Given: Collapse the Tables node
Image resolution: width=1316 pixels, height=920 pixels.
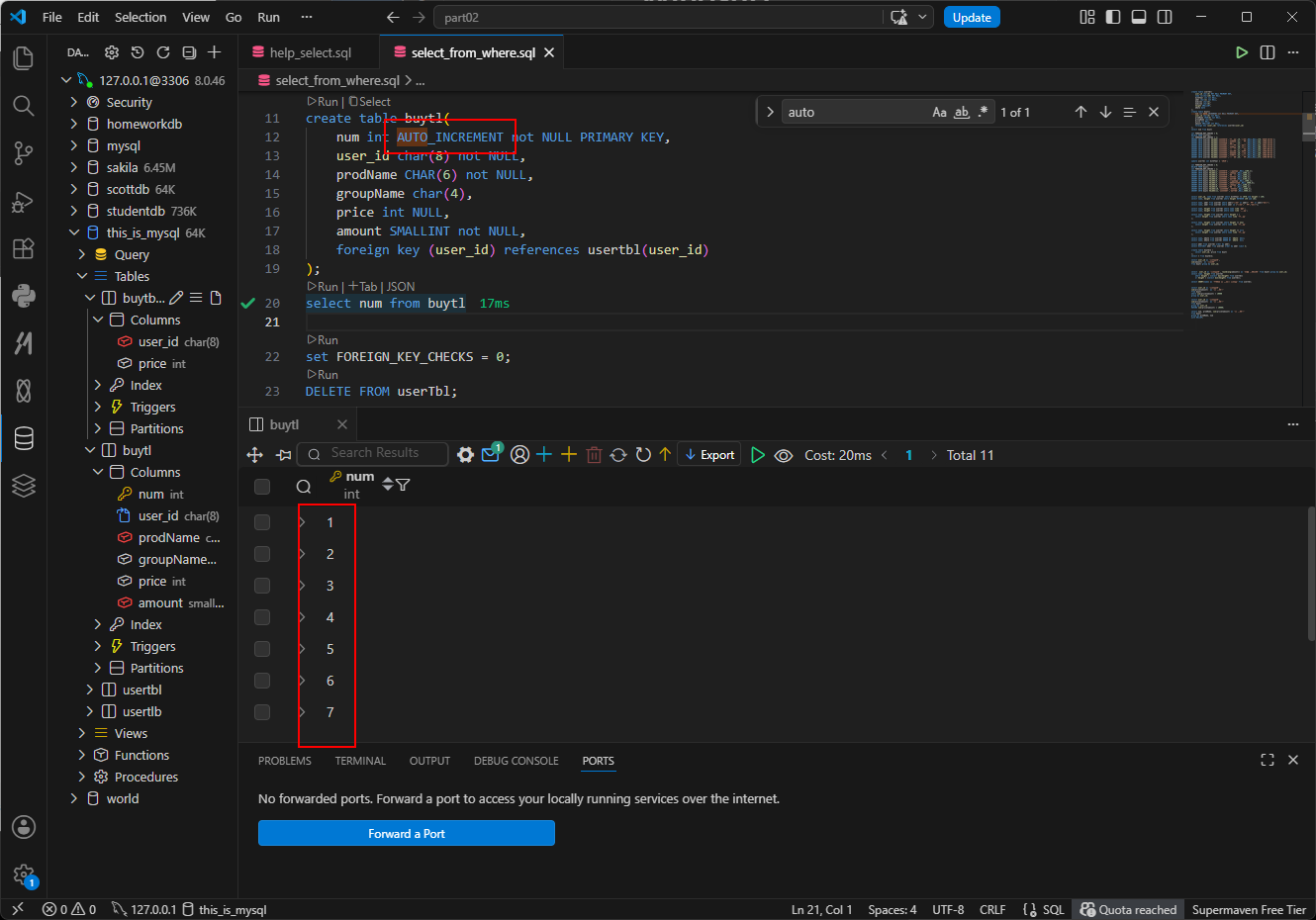Looking at the screenshot, I should (x=82, y=276).
